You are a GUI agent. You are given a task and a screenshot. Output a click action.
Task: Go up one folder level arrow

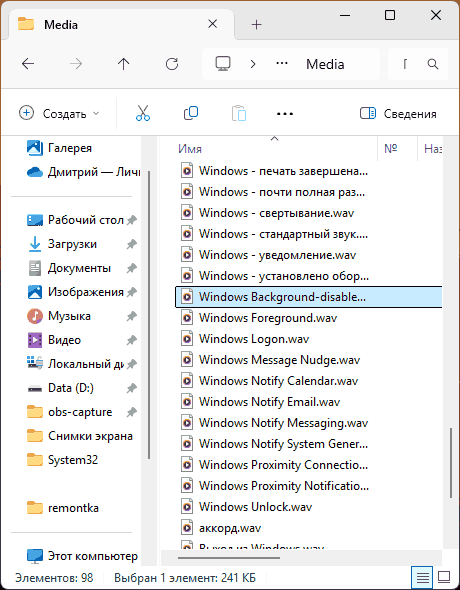[x=123, y=64]
